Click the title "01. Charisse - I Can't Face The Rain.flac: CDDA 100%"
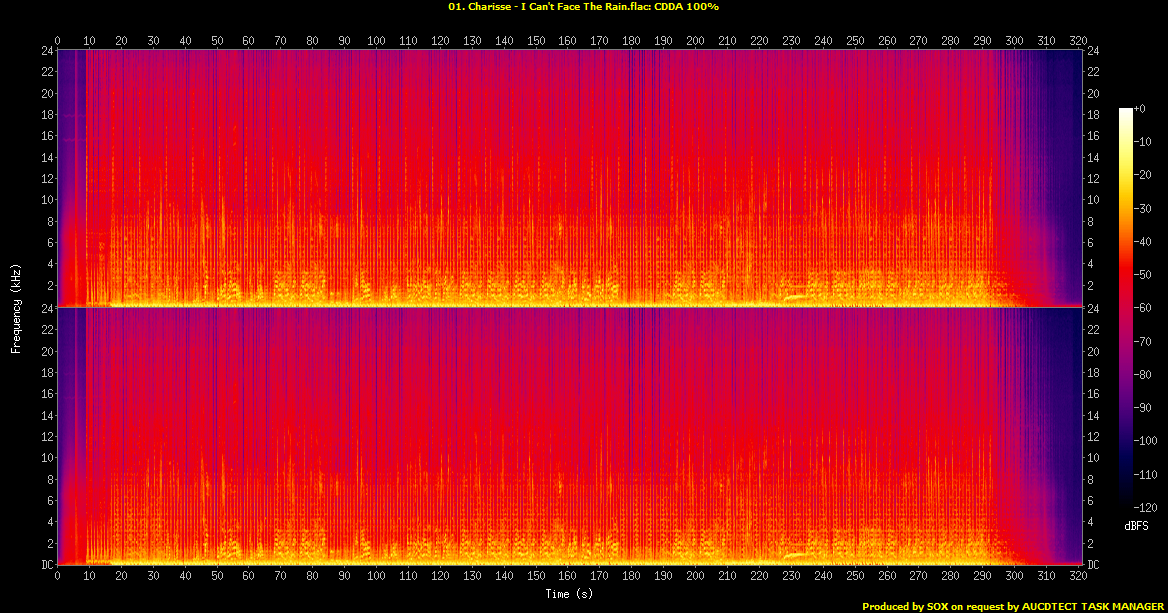The height and width of the screenshot is (613, 1168). point(583,7)
